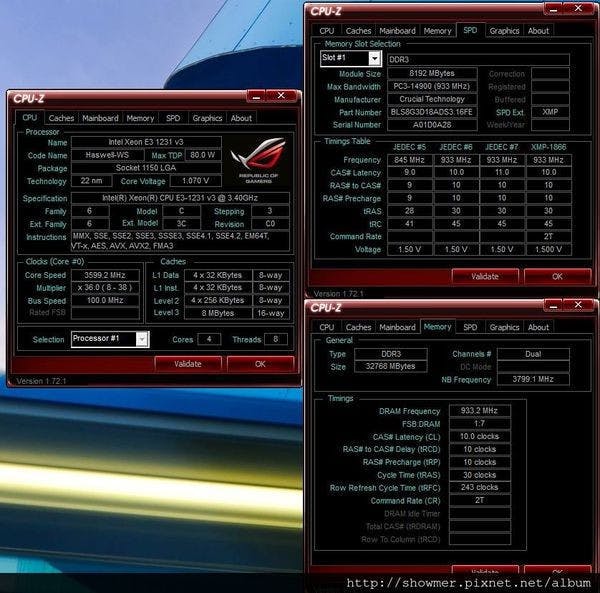Viewport: 600px width, 593px height.
Task: Click the 'Dual' channels value
Action: point(533,354)
